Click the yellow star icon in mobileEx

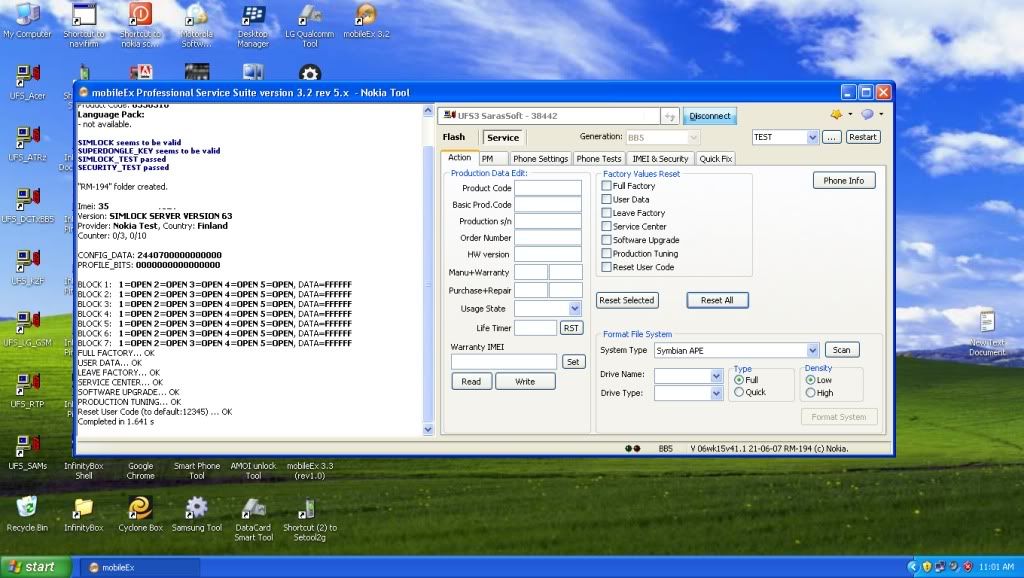coord(836,114)
